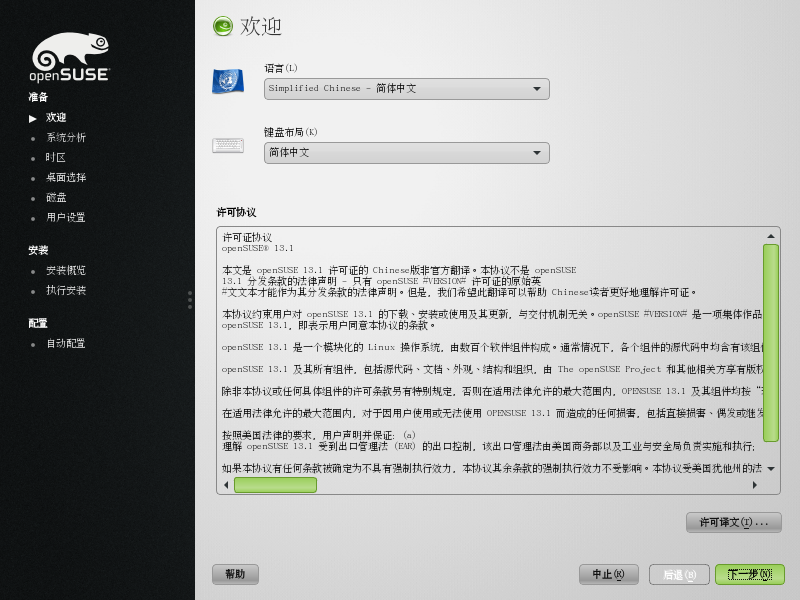Click the 下一步 next button
Image resolution: width=800 pixels, height=600 pixels.
tap(749, 574)
